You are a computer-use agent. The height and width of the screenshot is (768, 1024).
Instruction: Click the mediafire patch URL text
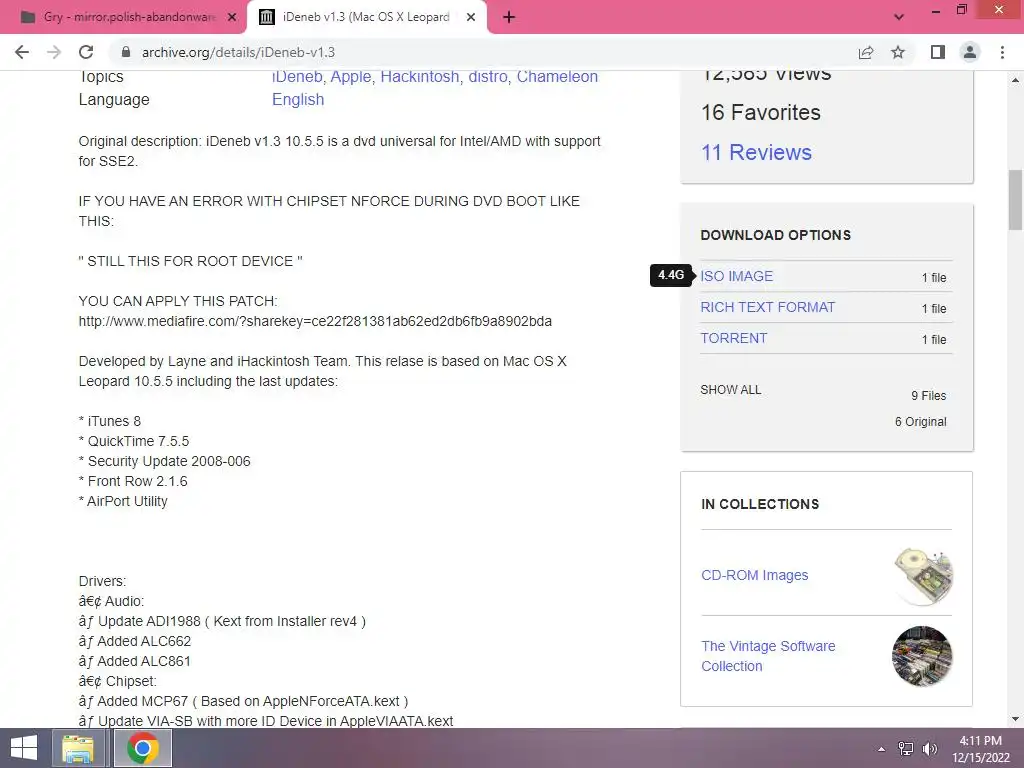(x=315, y=321)
